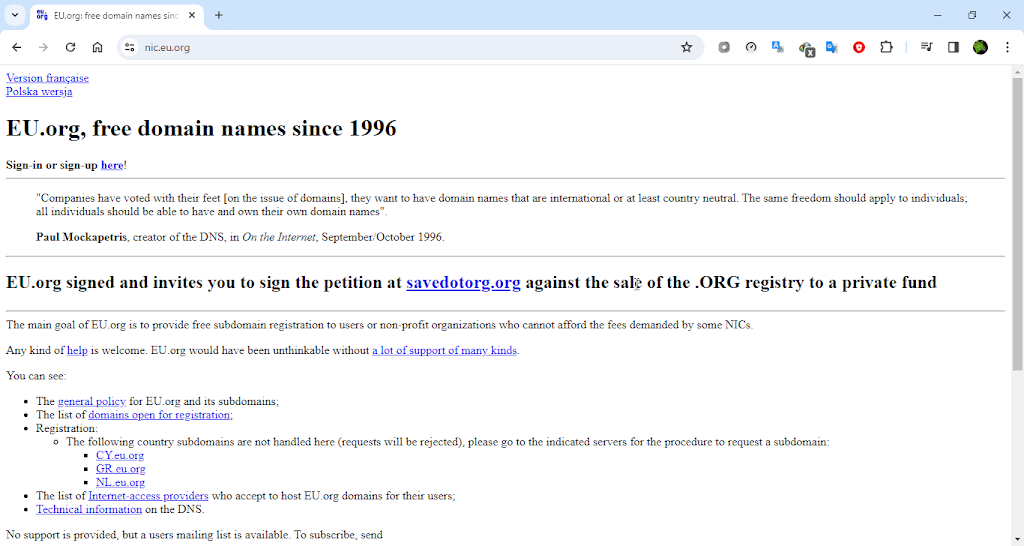Open a new browser tab

219,15
